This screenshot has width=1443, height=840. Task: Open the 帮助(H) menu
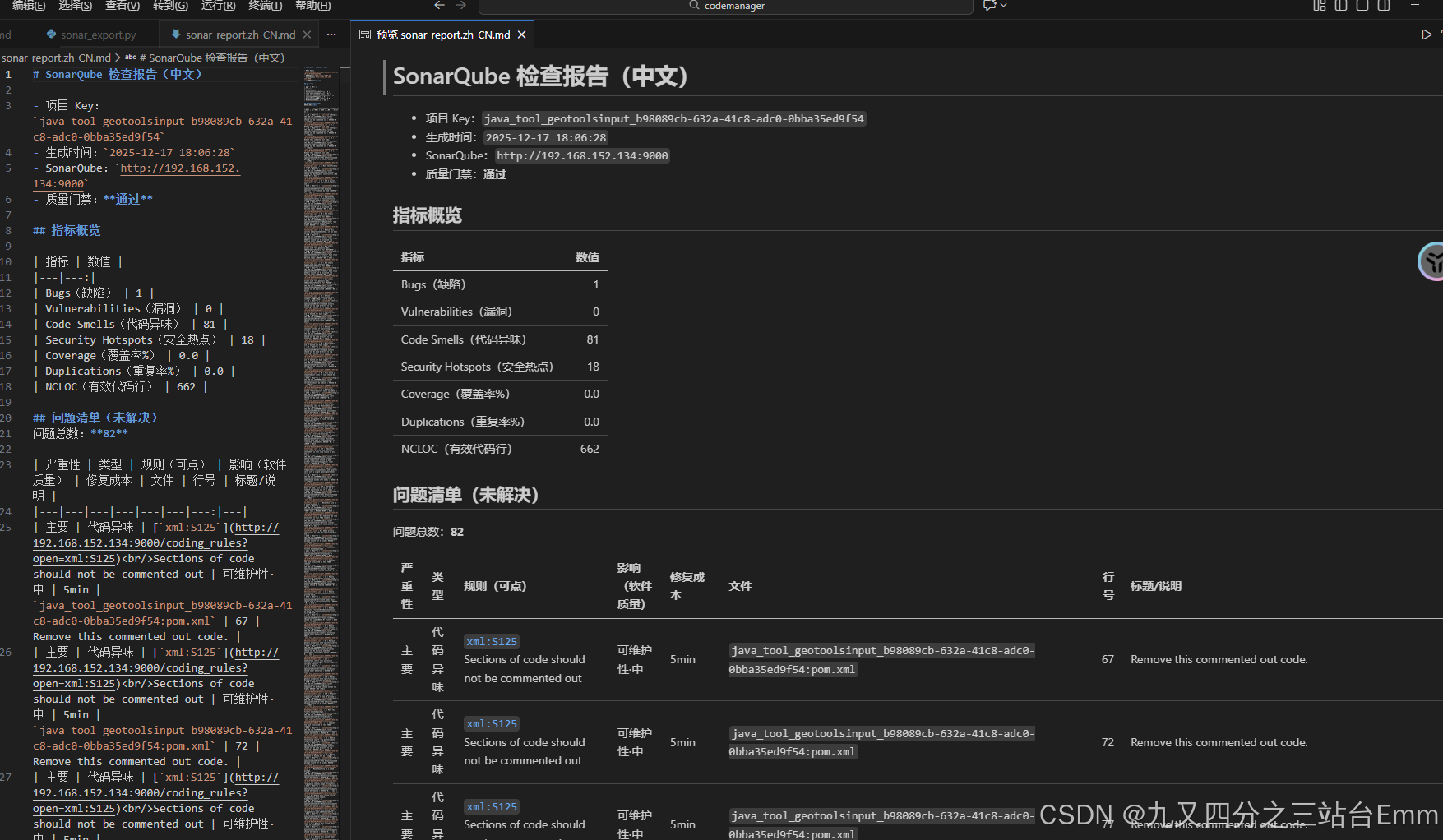click(312, 5)
